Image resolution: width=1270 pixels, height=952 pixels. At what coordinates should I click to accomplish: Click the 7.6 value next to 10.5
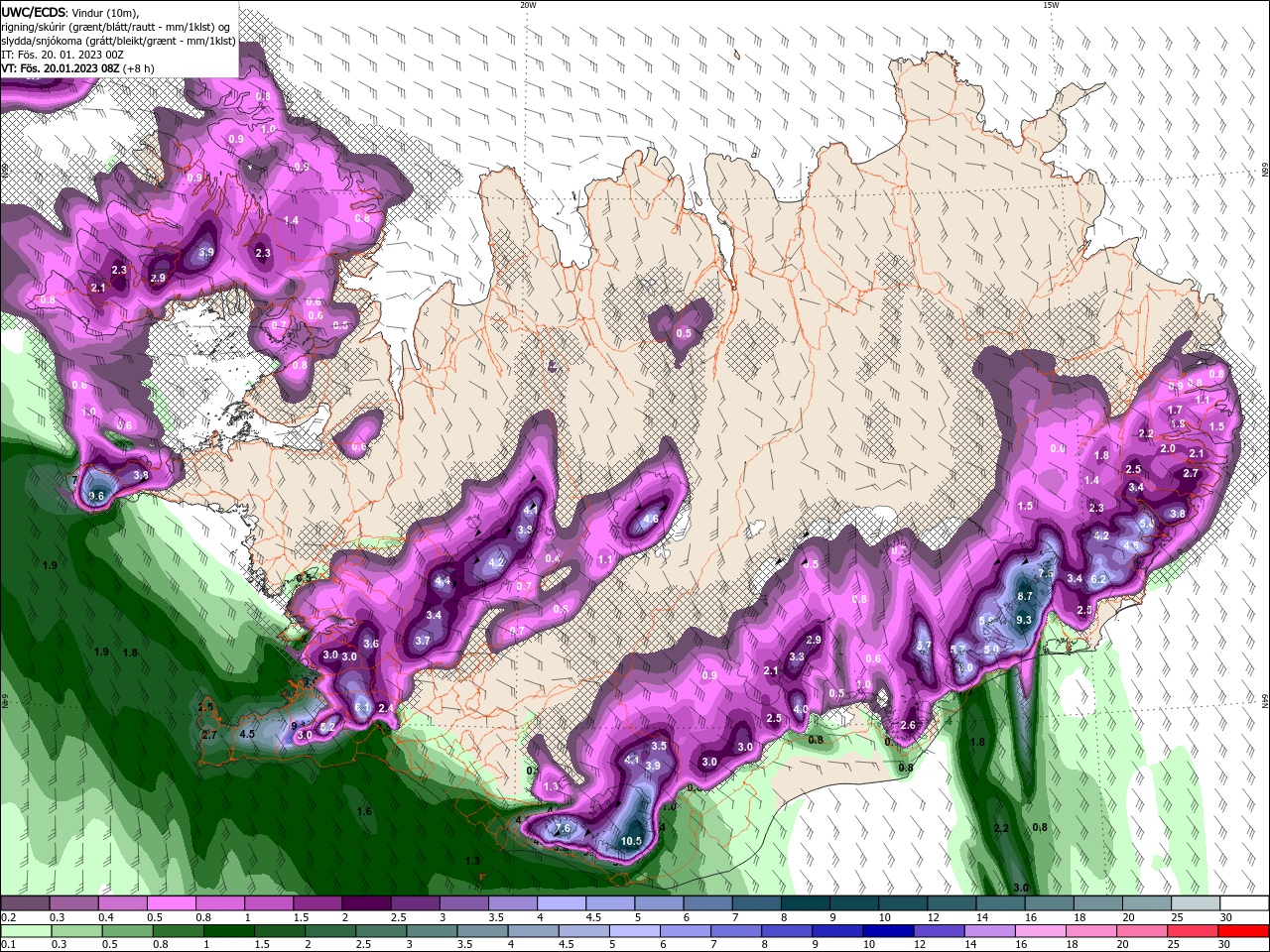(563, 829)
